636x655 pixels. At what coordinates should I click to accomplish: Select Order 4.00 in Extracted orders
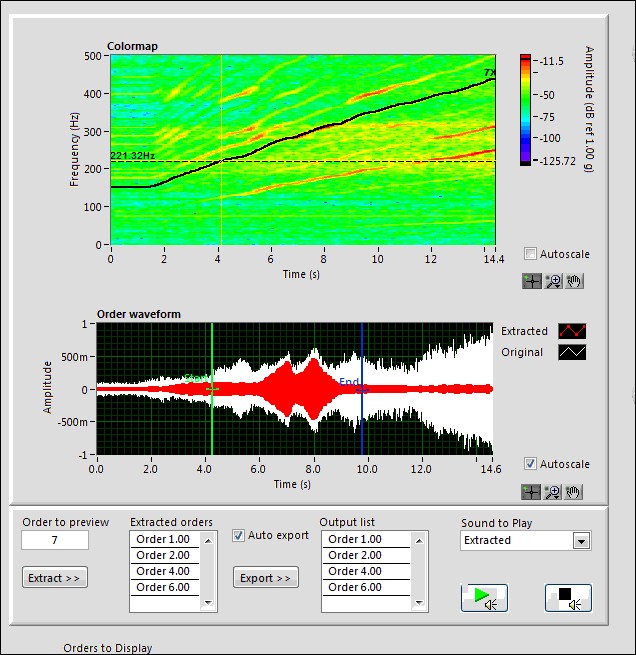pos(165,572)
